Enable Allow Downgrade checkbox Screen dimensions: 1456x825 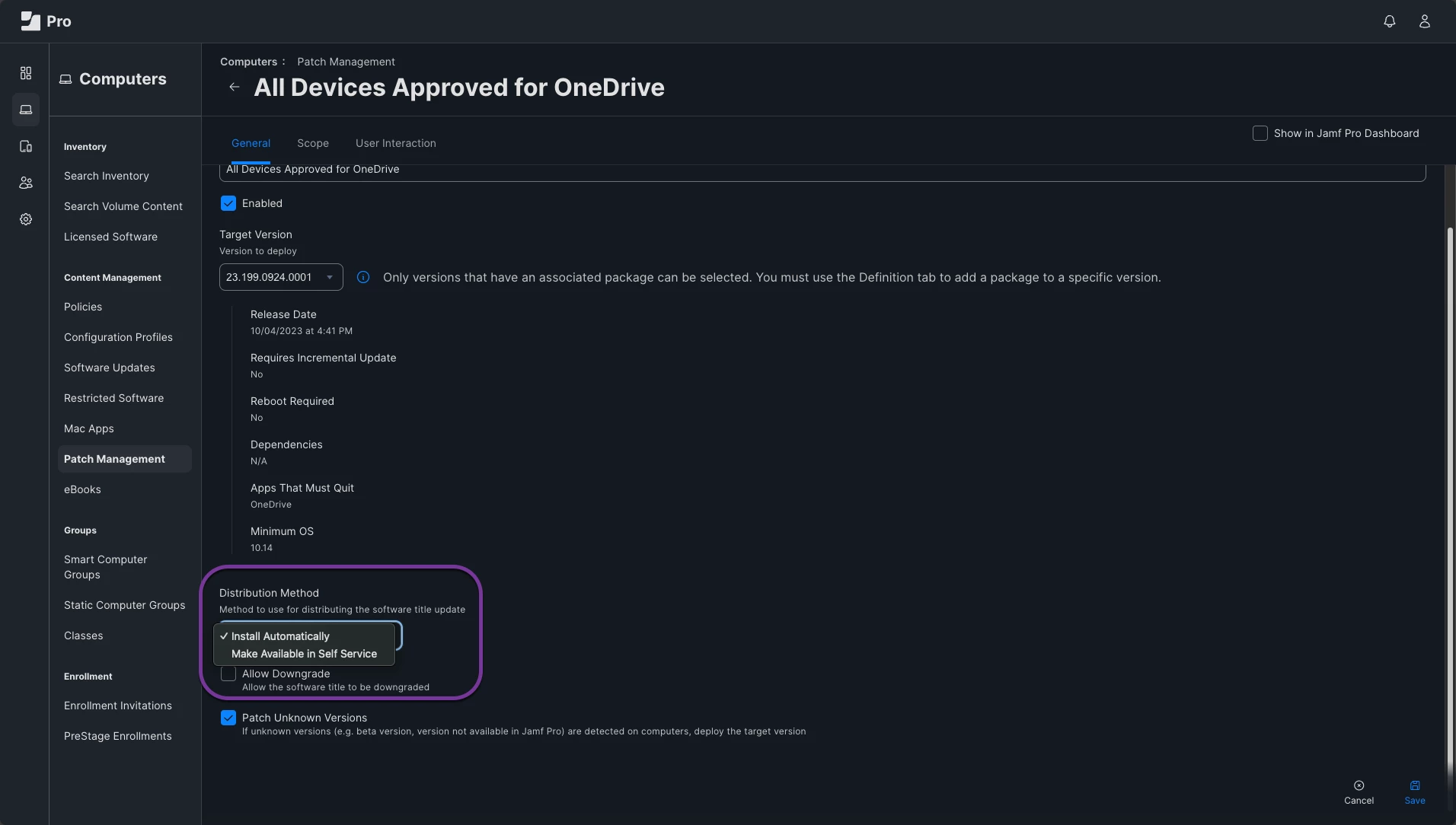tap(228, 674)
